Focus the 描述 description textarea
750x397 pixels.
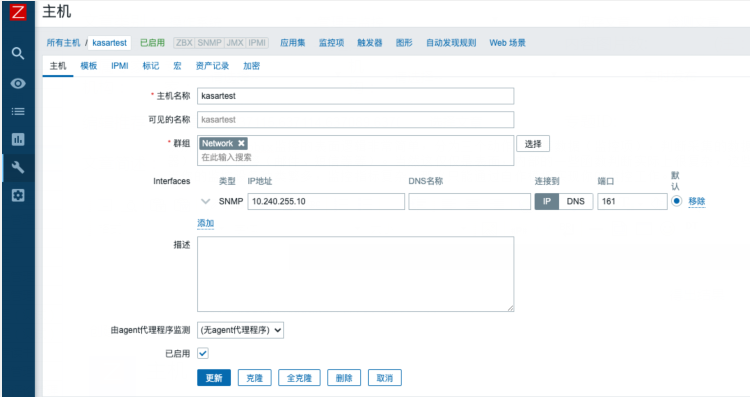coord(355,274)
